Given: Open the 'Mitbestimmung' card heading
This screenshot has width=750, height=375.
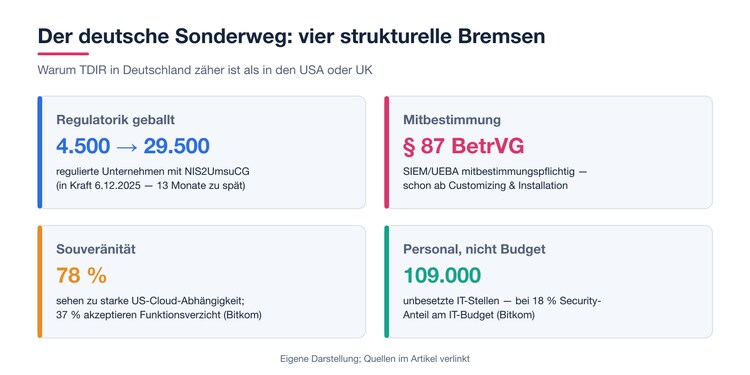Looking at the screenshot, I should tap(452, 120).
